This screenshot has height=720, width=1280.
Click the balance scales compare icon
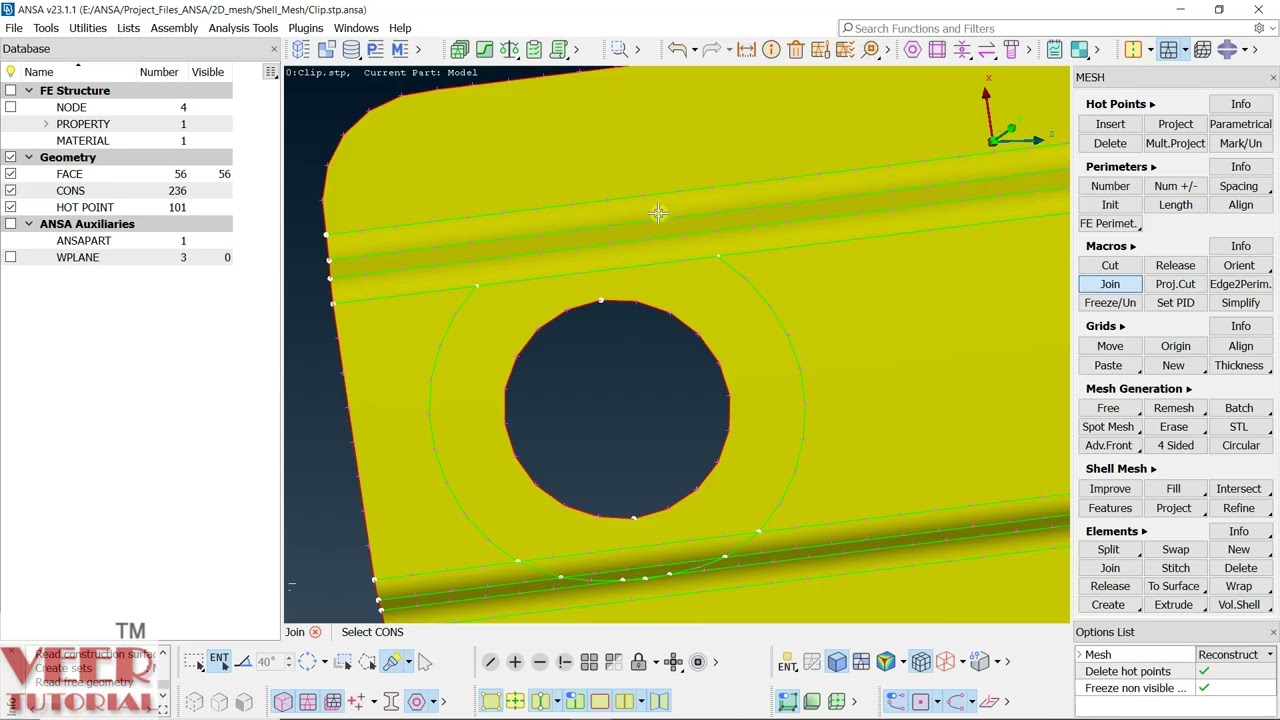click(509, 49)
